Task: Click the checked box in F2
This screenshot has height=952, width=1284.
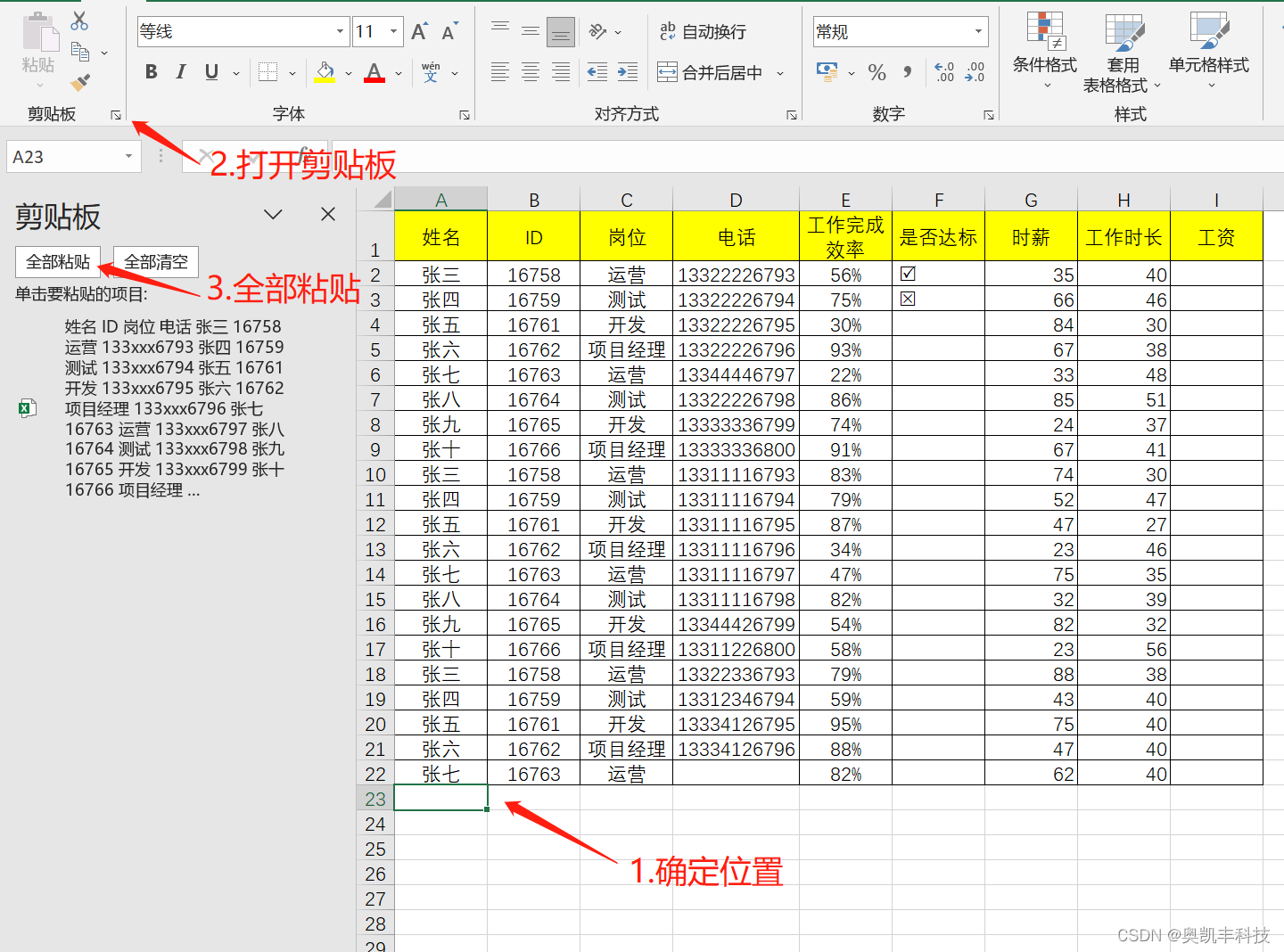Action: coord(908,274)
